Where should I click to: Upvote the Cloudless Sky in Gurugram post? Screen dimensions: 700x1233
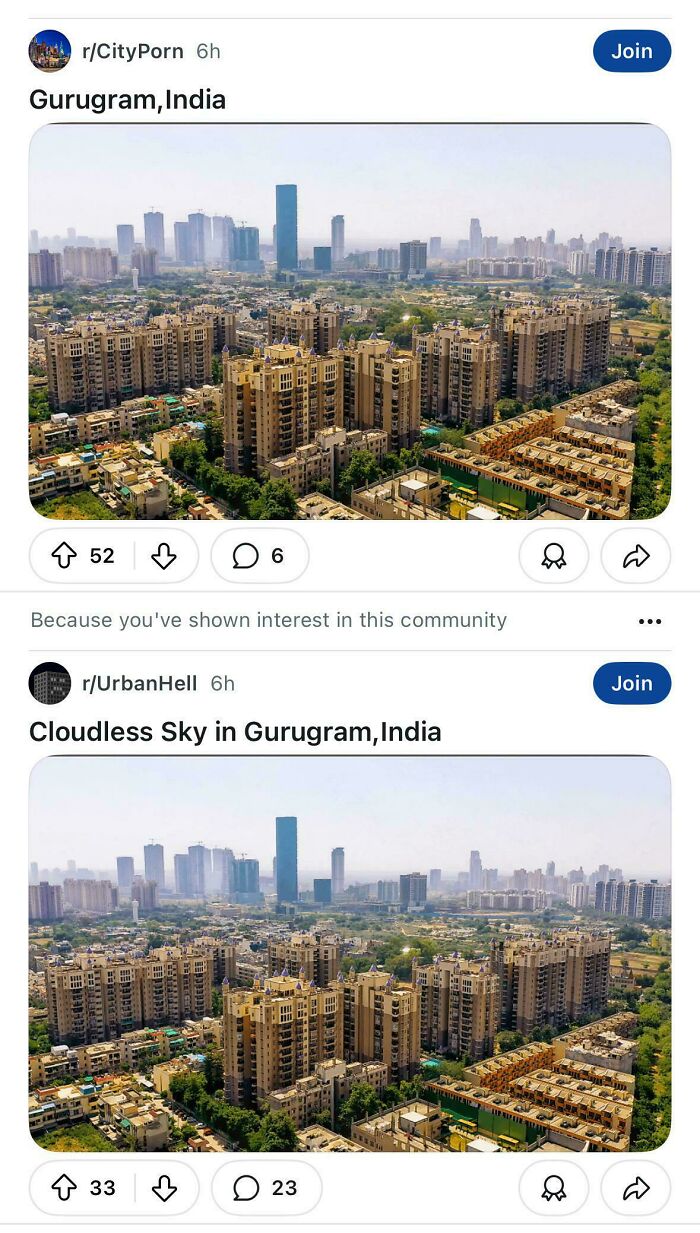pyautogui.click(x=64, y=1188)
